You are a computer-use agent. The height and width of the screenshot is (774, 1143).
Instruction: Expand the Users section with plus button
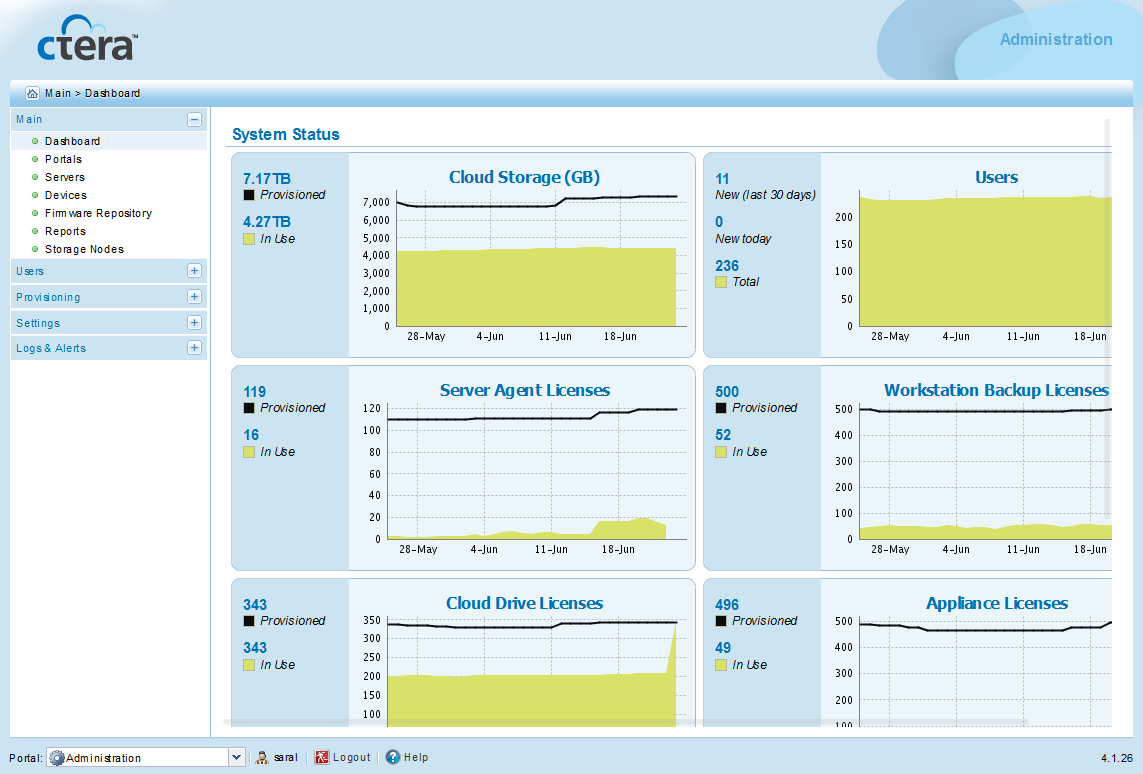click(x=194, y=270)
